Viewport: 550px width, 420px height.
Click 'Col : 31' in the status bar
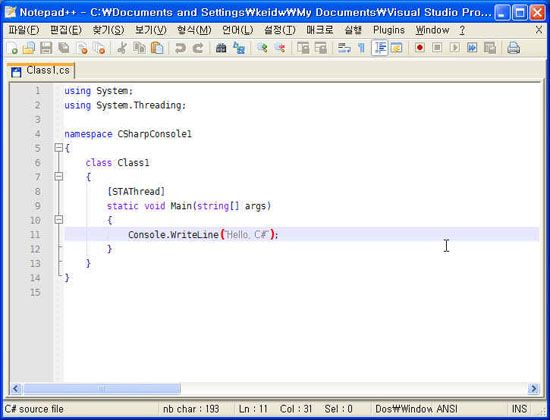(x=296, y=409)
